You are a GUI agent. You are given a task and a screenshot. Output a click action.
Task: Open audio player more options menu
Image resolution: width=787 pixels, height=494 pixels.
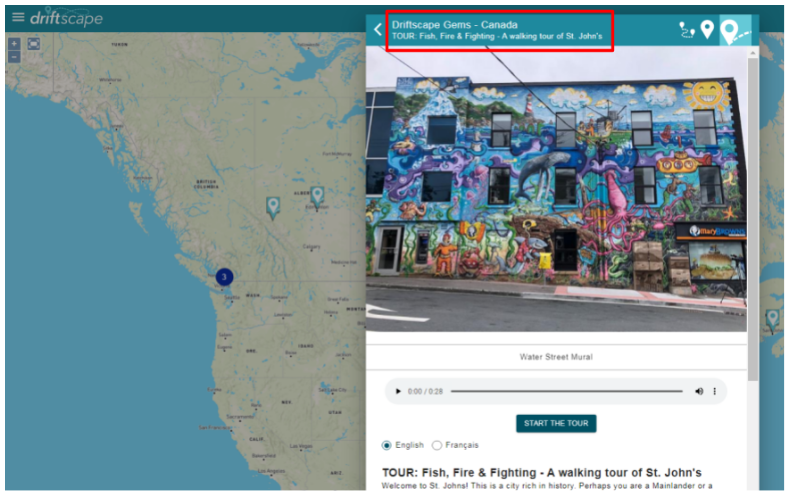tap(714, 391)
